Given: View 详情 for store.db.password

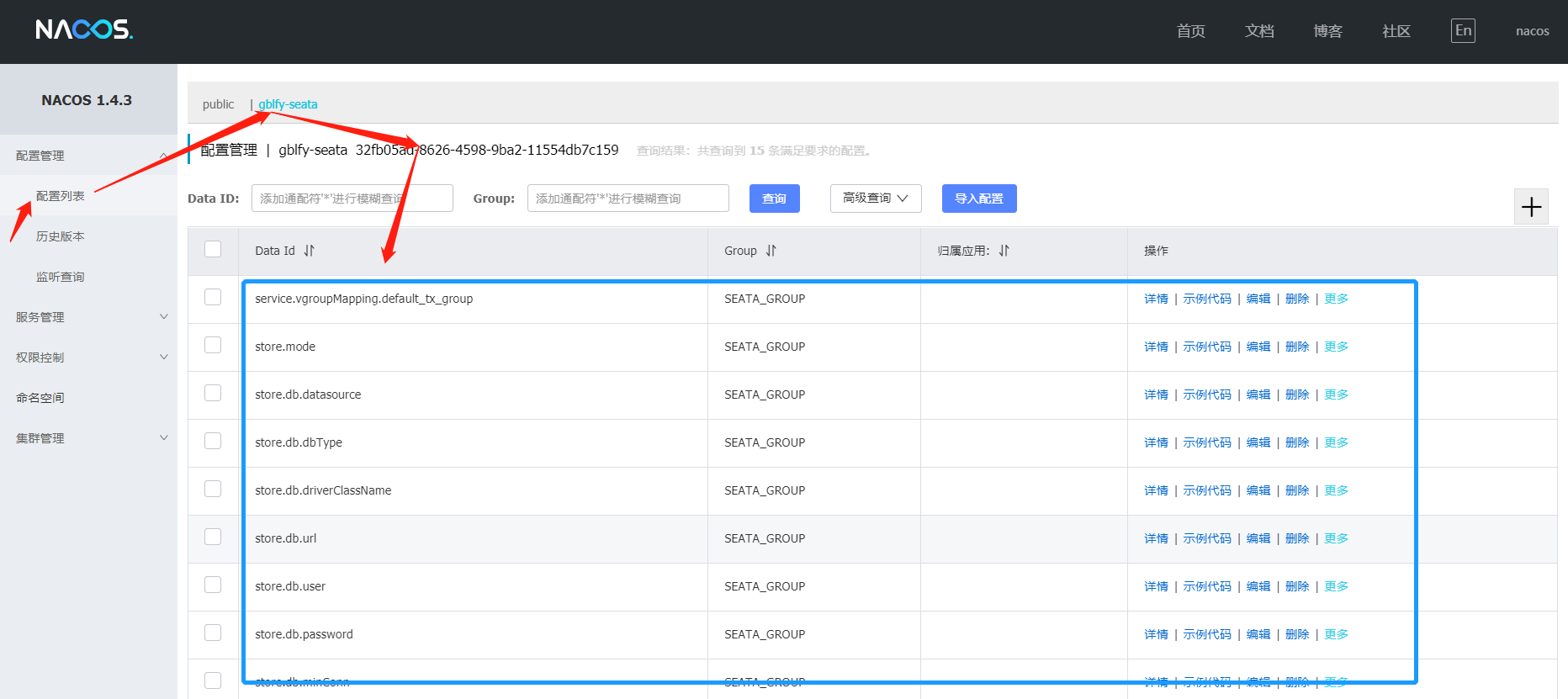Looking at the screenshot, I should [x=1156, y=634].
